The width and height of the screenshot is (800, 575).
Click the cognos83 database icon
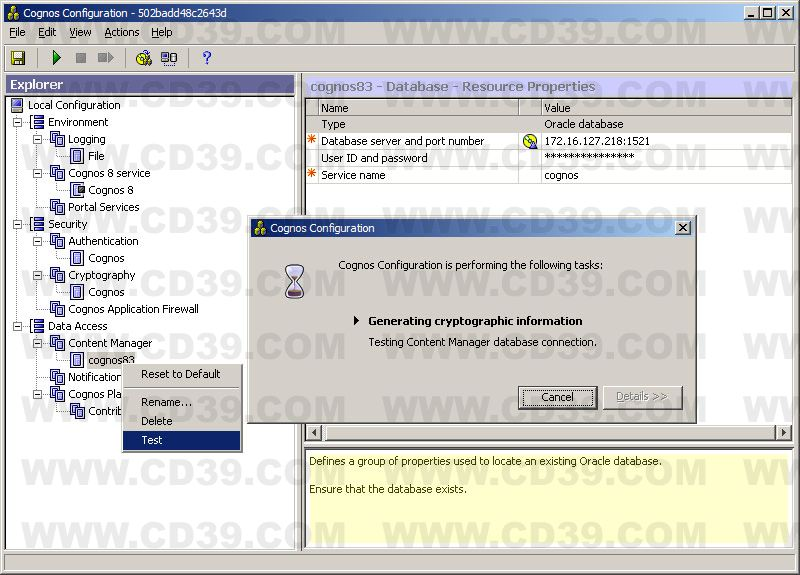[77, 360]
